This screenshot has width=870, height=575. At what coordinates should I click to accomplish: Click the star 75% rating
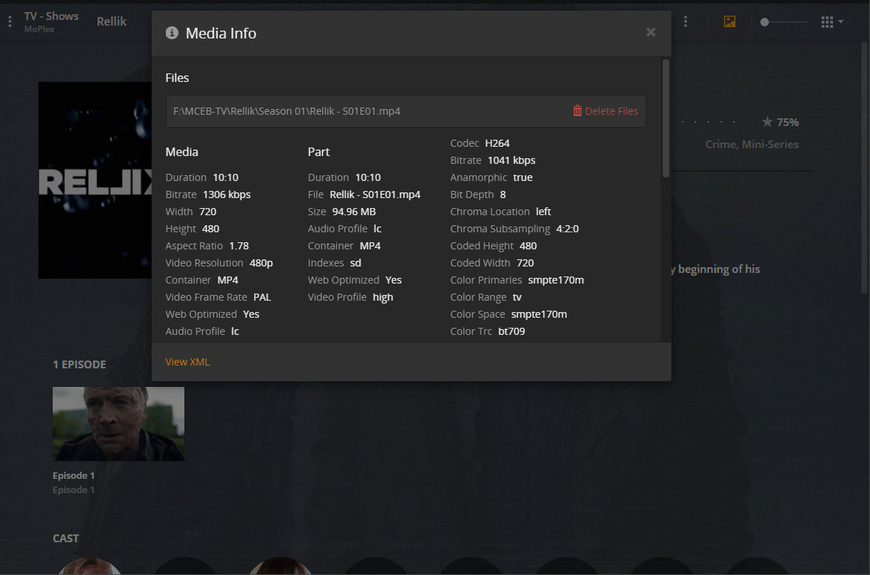point(780,122)
